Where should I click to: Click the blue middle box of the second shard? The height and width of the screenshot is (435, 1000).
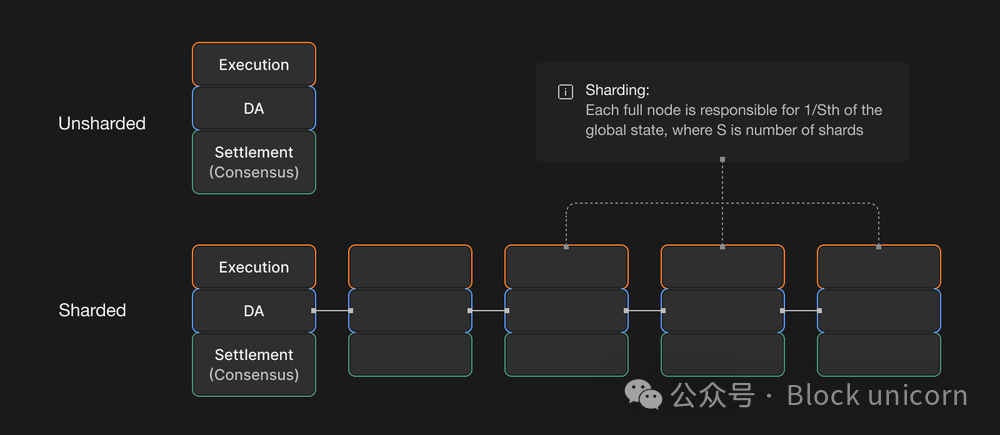tap(410, 311)
